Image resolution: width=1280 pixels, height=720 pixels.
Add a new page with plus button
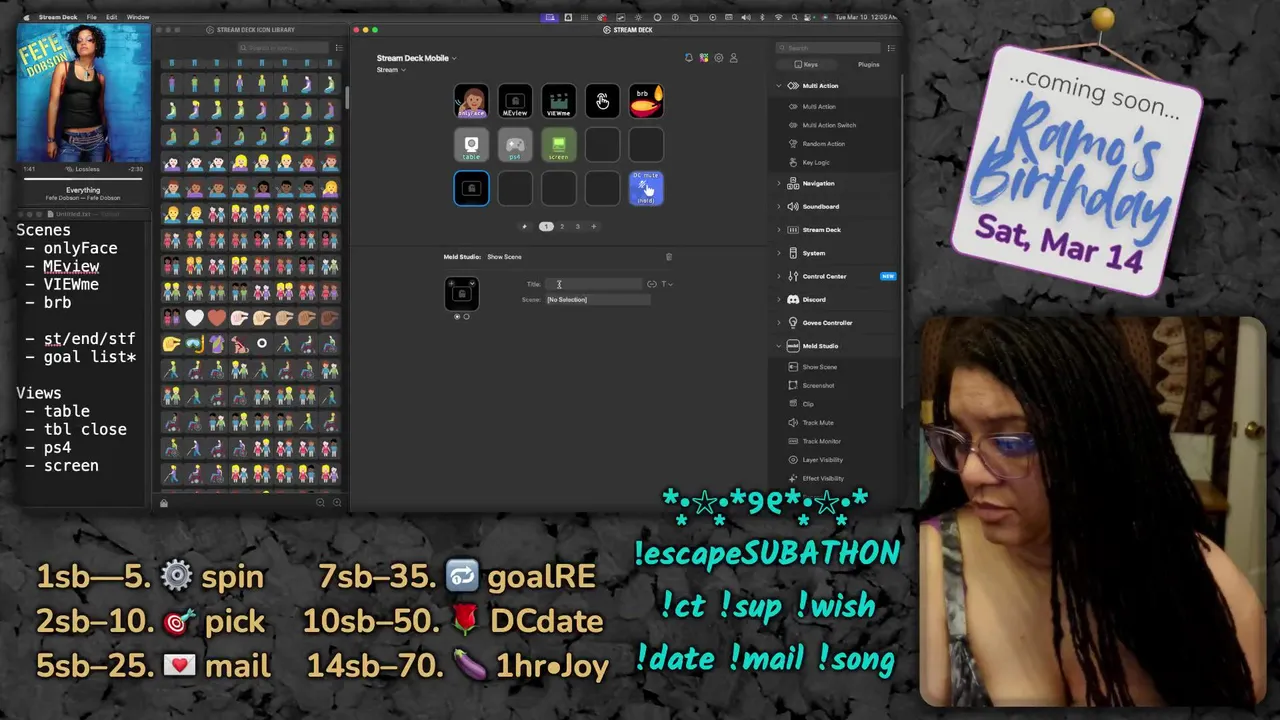[x=593, y=226]
